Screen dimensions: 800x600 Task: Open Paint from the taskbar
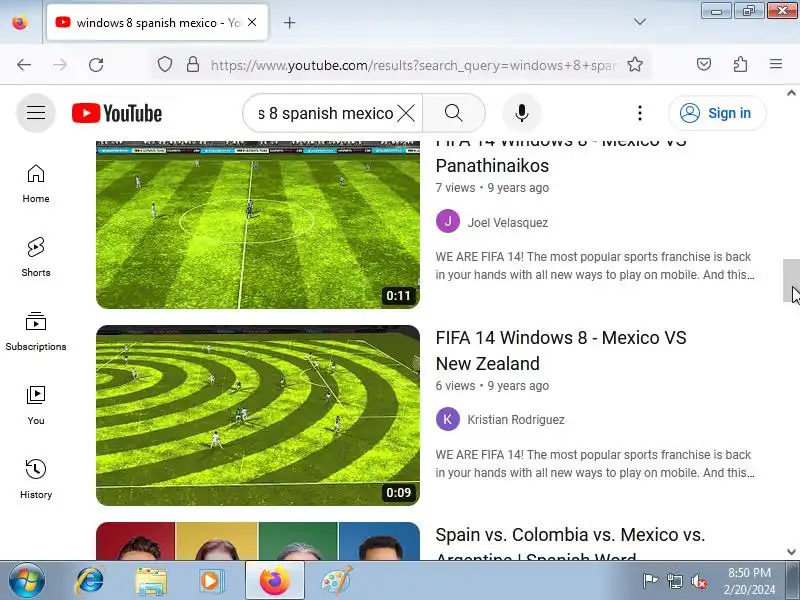point(336,581)
